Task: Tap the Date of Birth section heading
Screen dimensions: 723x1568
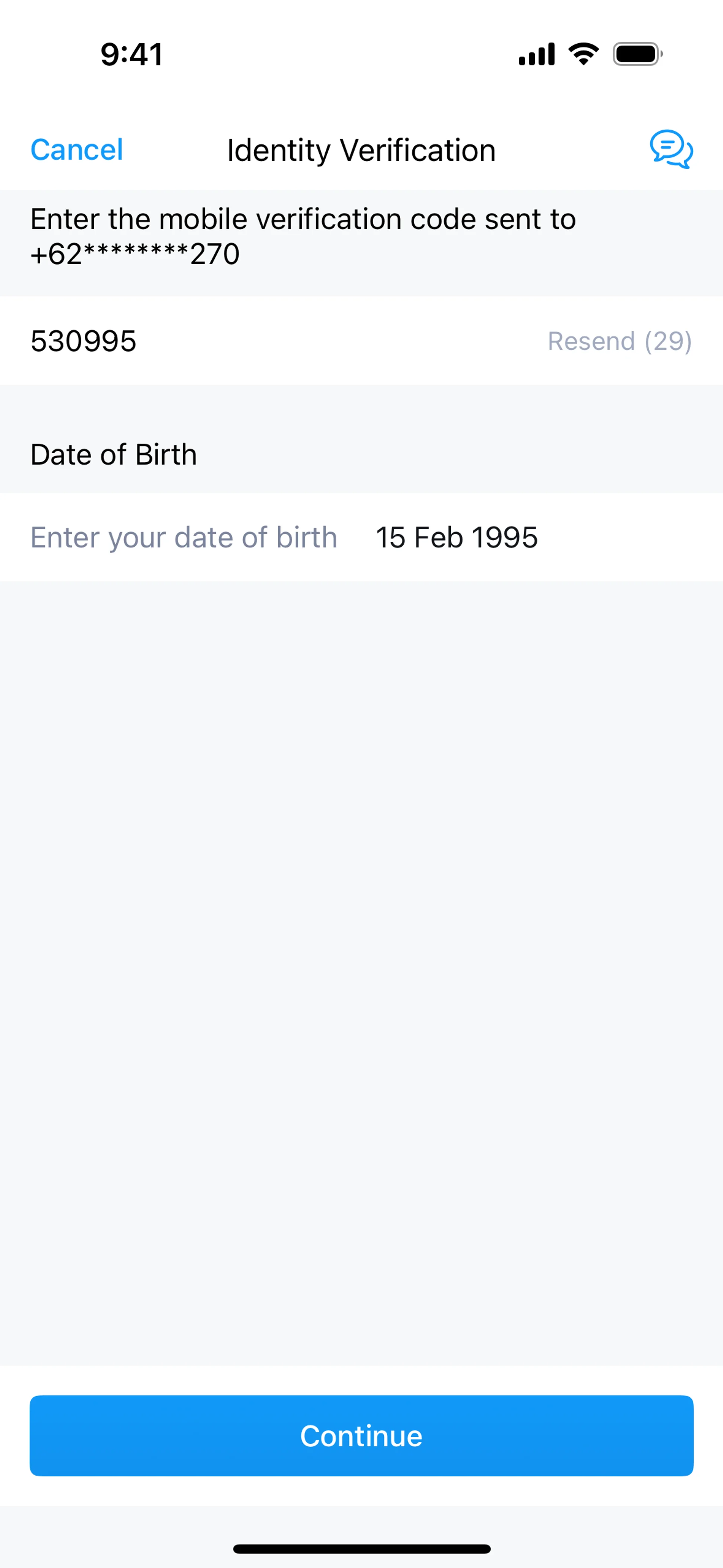Action: [x=114, y=455]
